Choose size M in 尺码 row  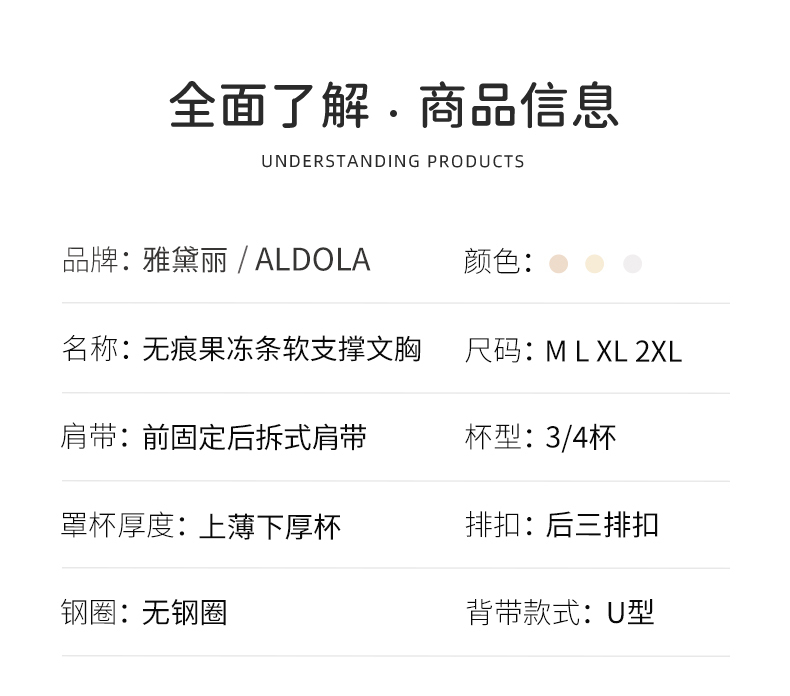pos(556,352)
